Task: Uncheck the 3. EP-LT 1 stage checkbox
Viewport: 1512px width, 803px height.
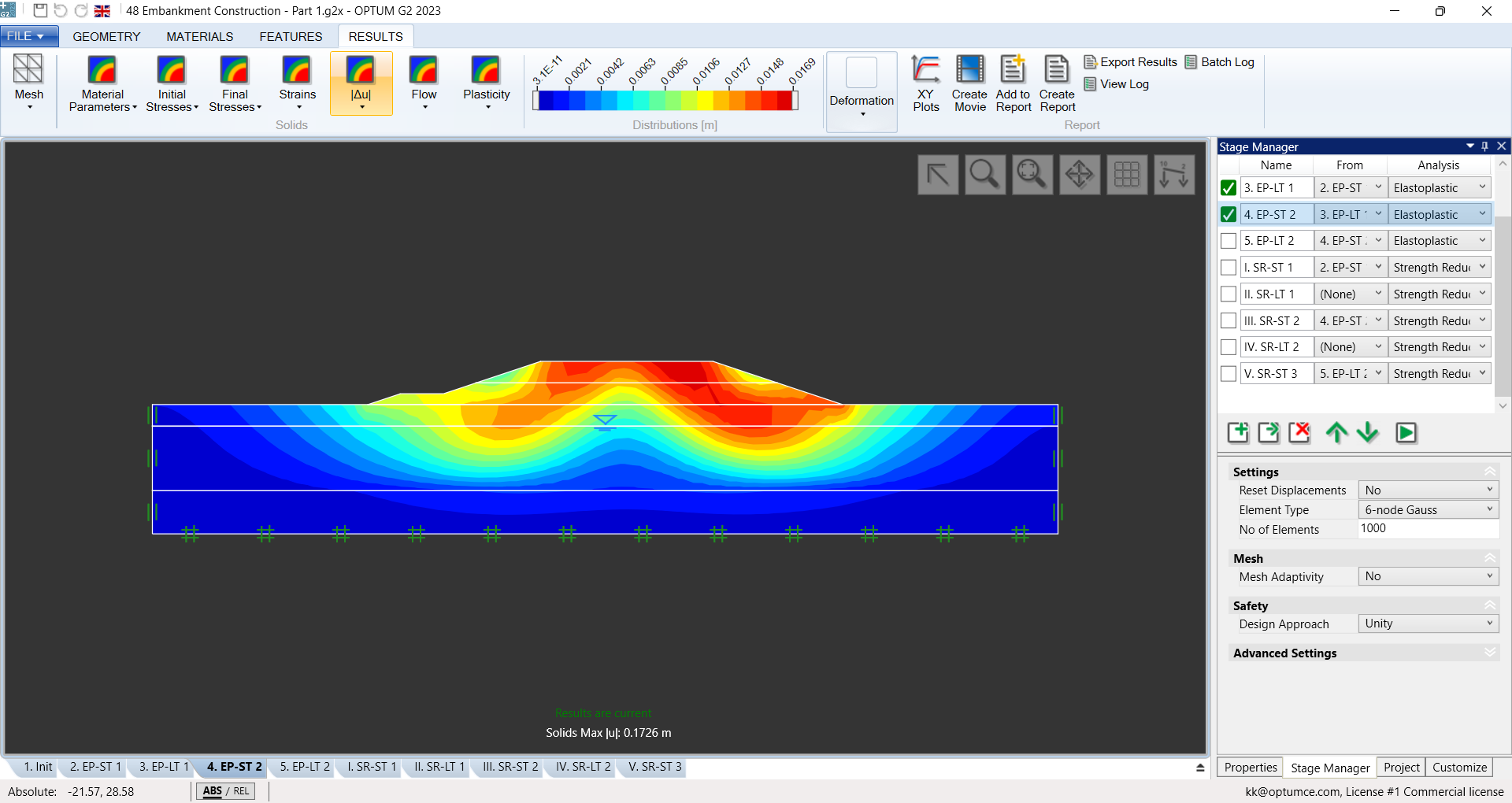Action: 1228,188
